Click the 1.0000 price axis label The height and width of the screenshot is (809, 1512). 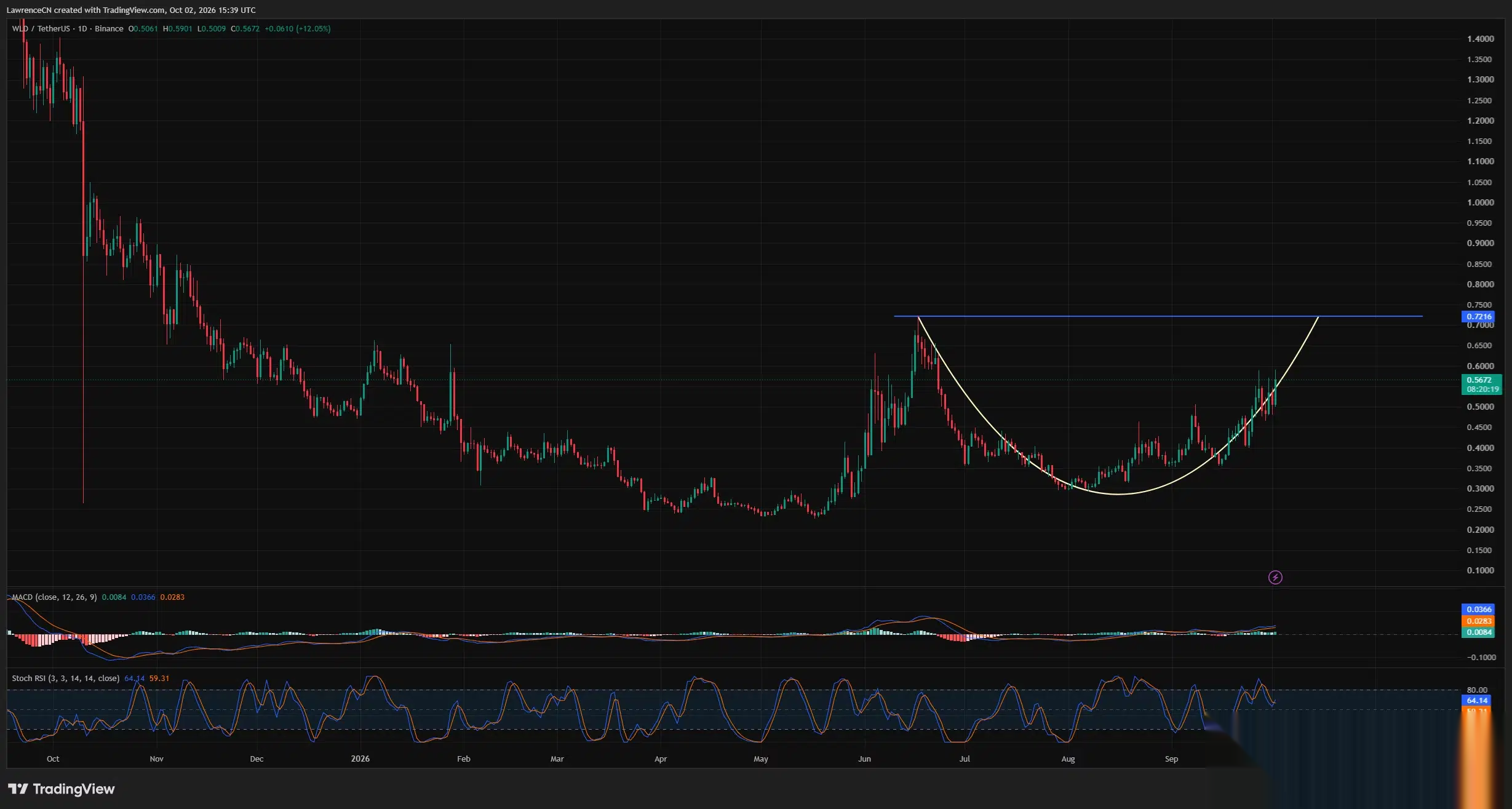pos(1480,202)
